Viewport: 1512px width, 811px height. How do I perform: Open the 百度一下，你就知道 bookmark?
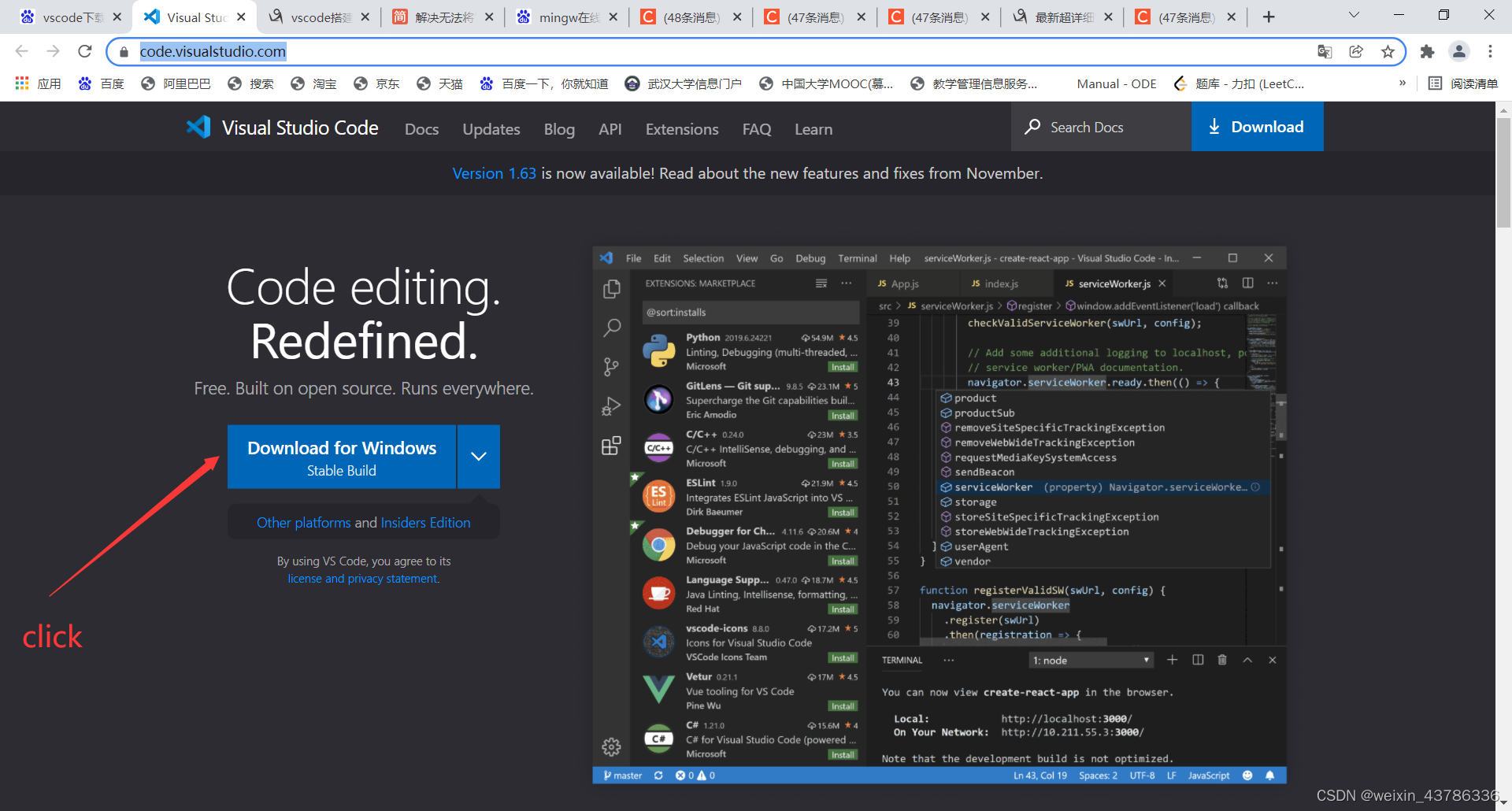(x=544, y=83)
